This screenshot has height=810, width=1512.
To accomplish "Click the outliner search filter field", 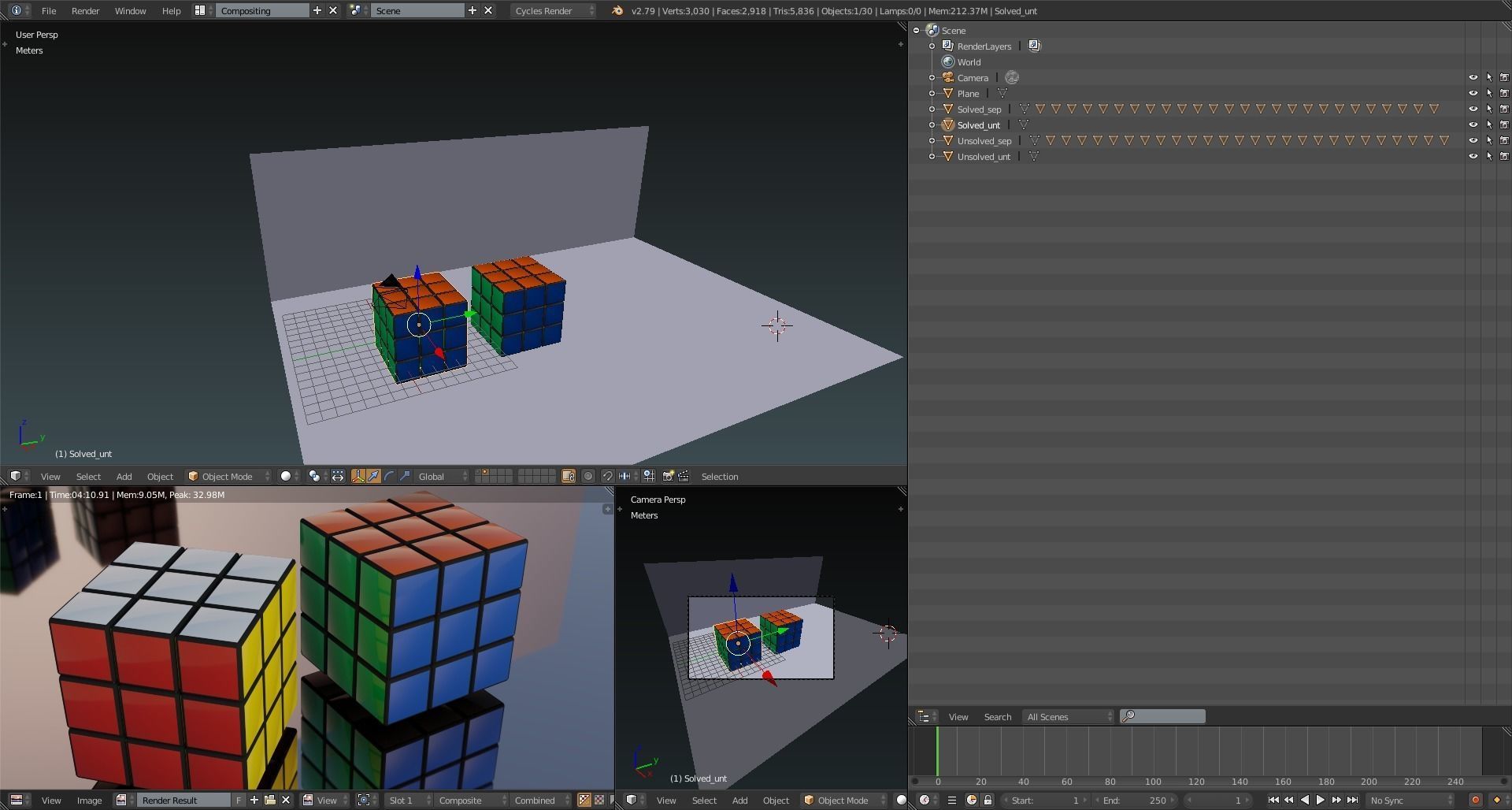I will pyautogui.click(x=1162, y=717).
